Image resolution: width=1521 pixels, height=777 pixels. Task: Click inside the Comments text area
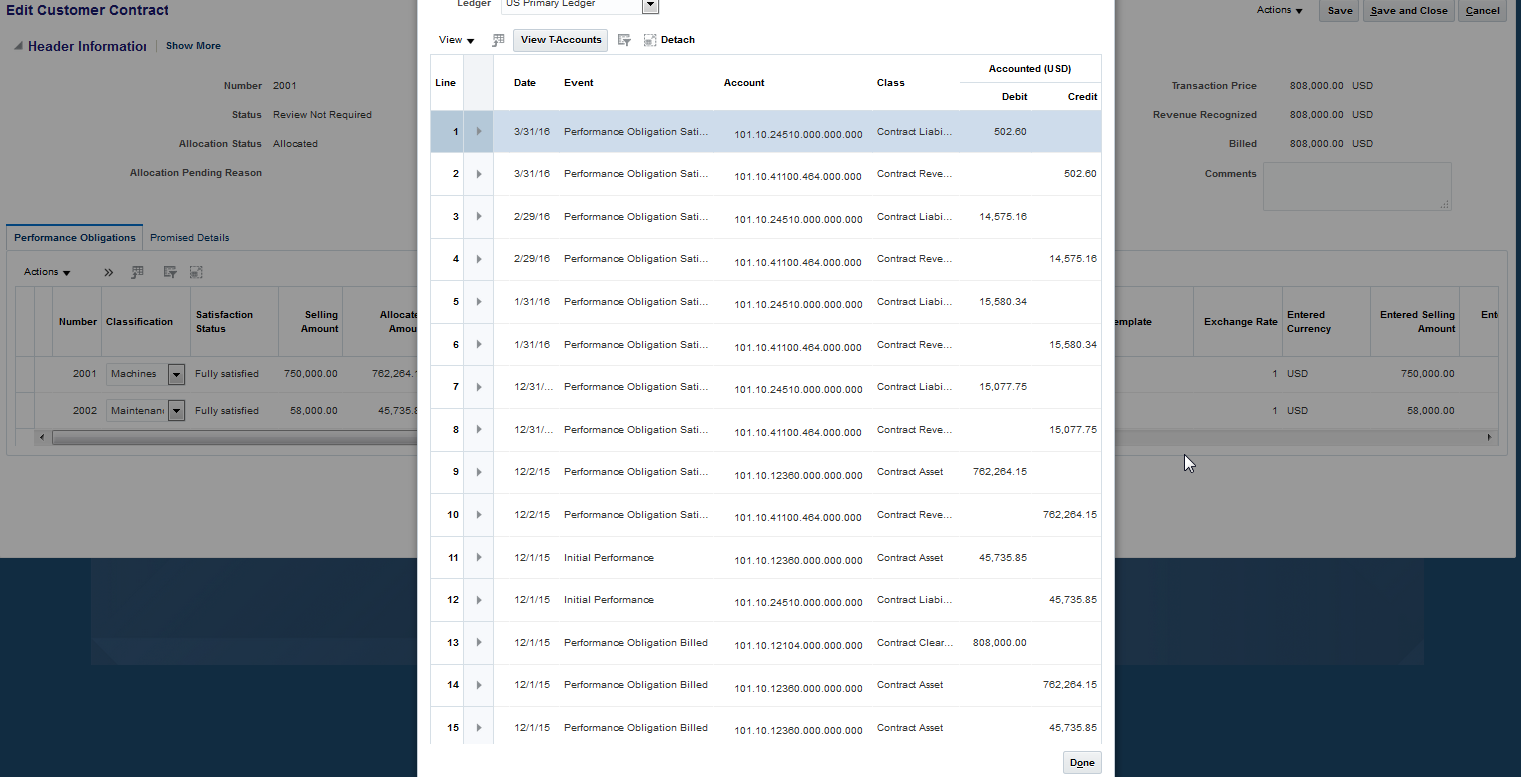[x=1357, y=187]
